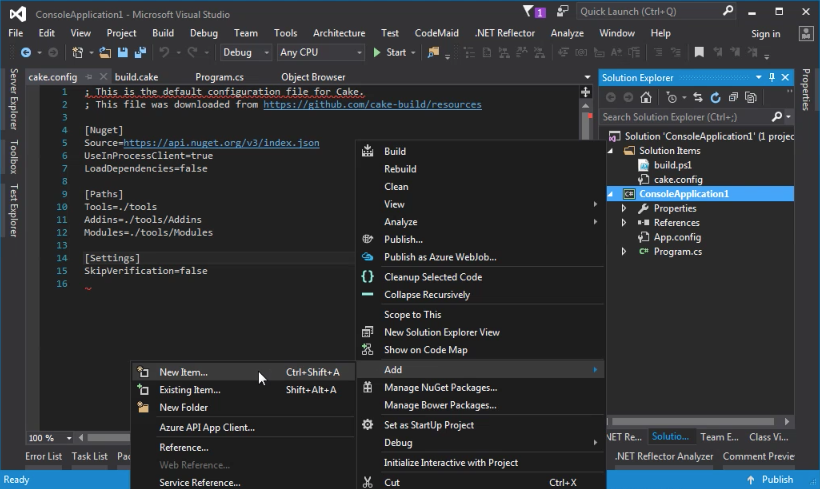Open the Toolbox side tab
The image size is (820, 489).
point(14,157)
